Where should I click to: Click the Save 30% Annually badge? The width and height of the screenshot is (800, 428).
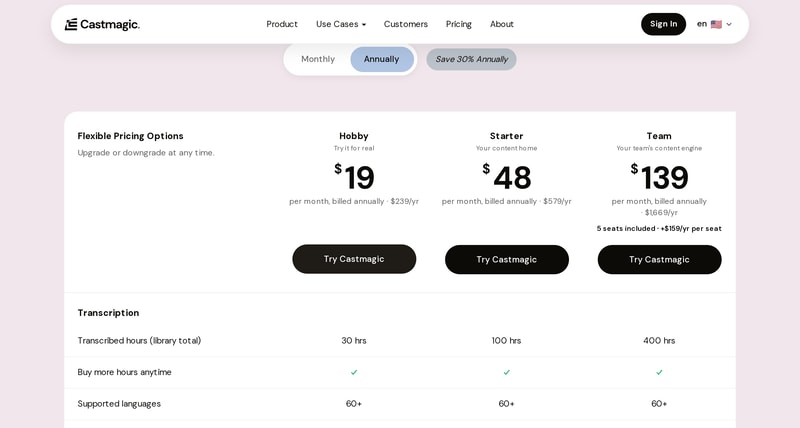[471, 59]
